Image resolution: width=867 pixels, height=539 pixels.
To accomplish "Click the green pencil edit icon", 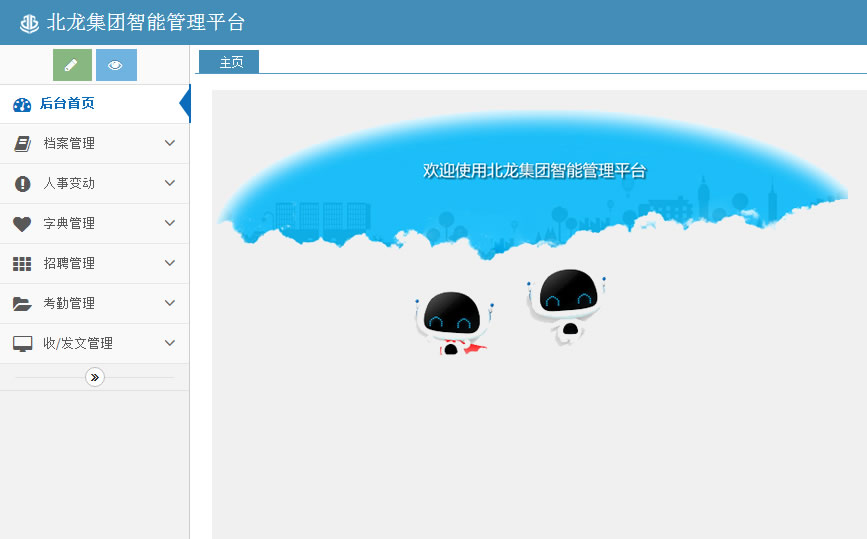I will [72, 65].
